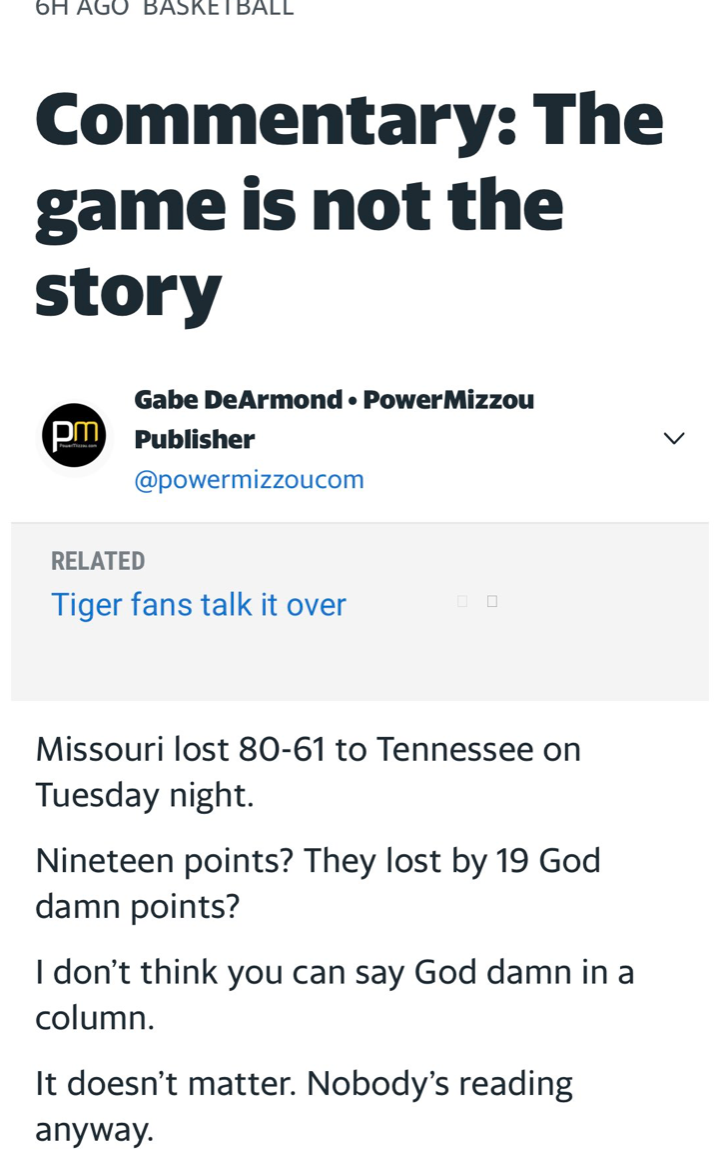714x1168 pixels.
Task: Click the left image placeholder beside Tiger fans link
Action: 461,601
